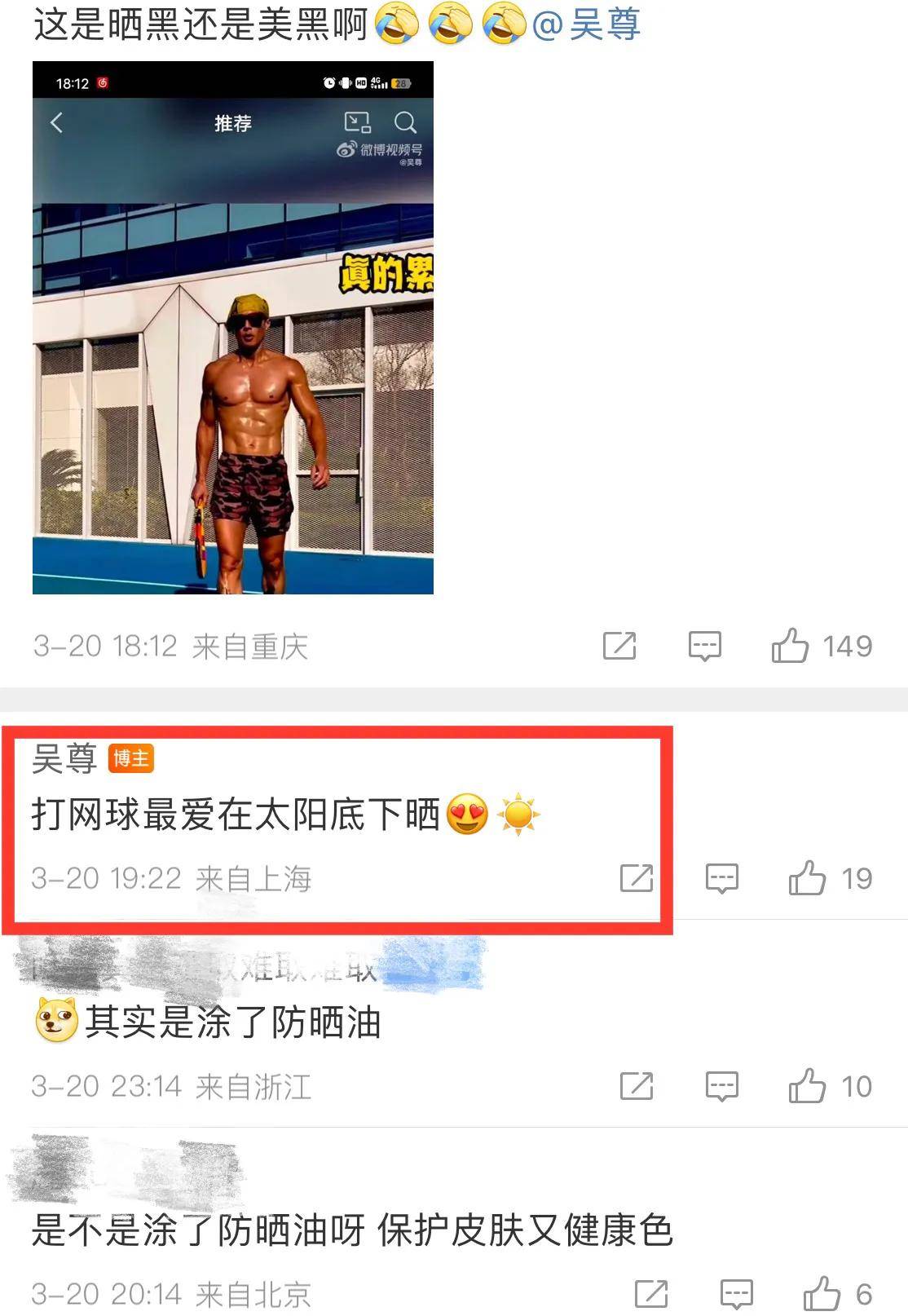Image resolution: width=908 pixels, height=1316 pixels.
Task: Share 吴尊's comment posted at 19:22
Action: click(x=636, y=878)
